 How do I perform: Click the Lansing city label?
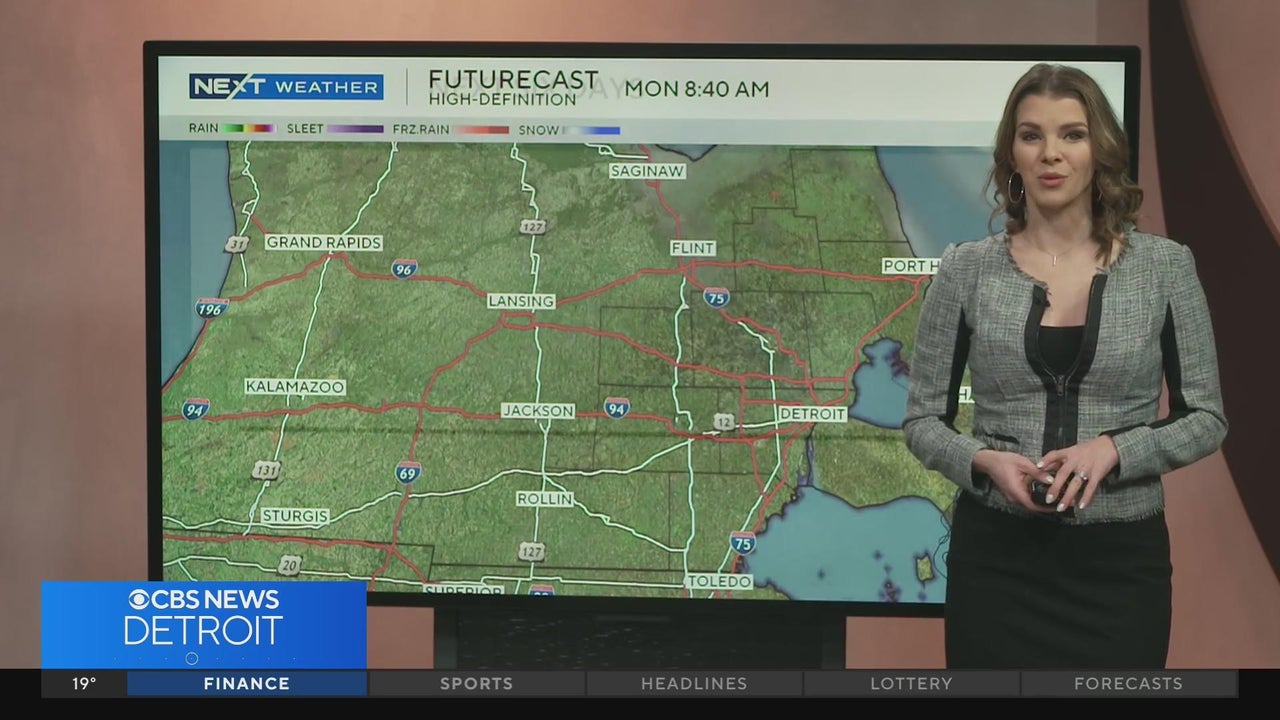[521, 301]
